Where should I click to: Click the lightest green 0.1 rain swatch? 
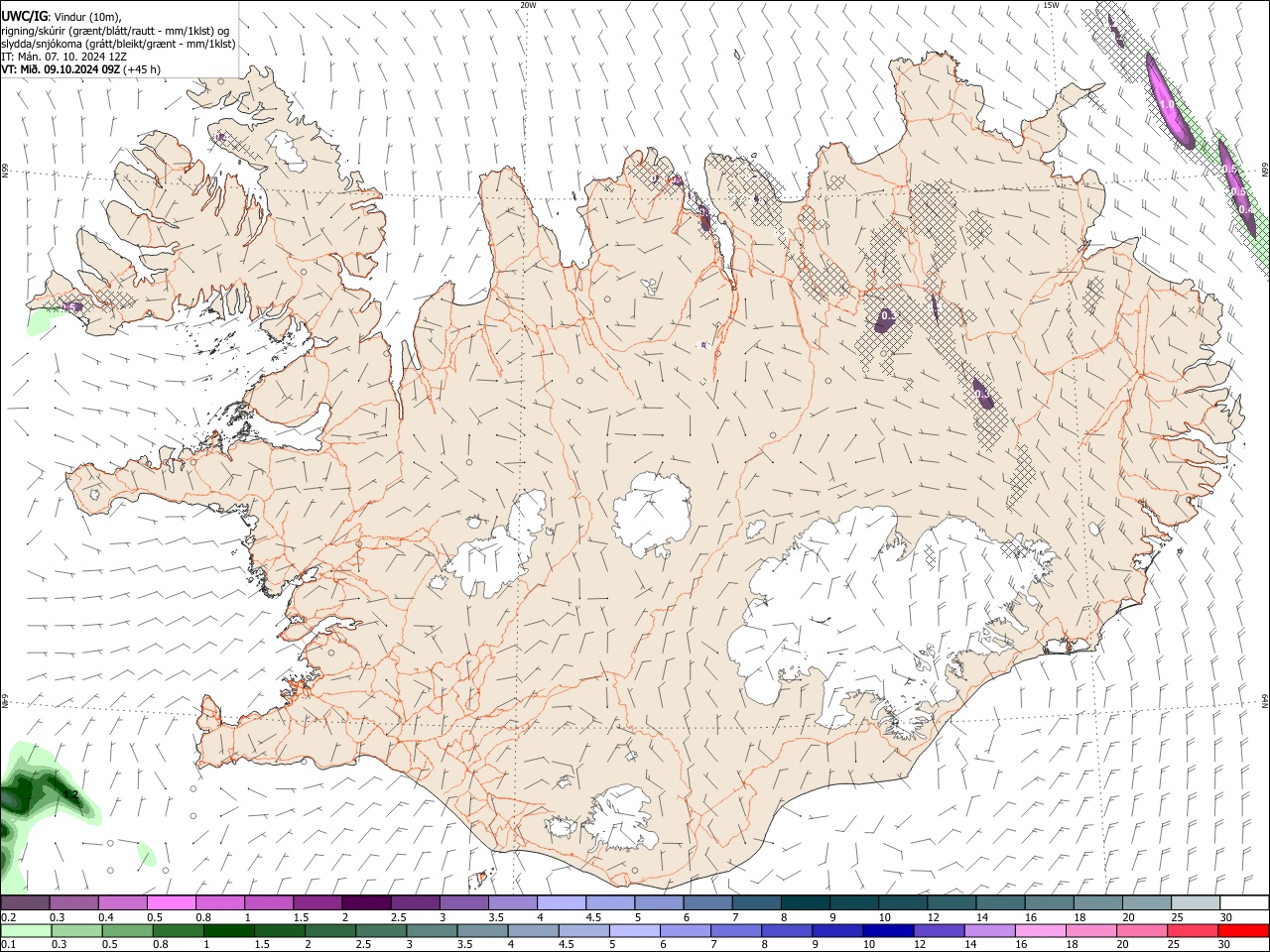25,930
